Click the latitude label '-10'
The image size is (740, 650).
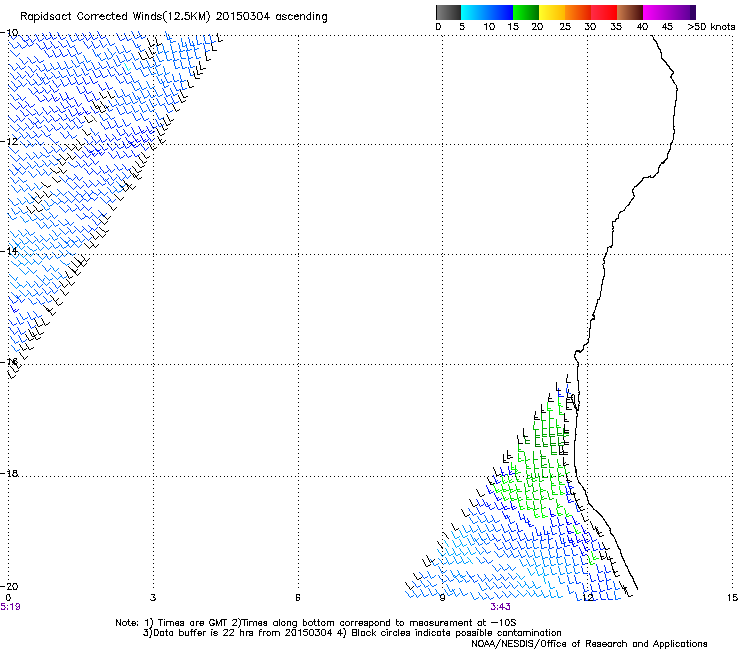click(x=9, y=33)
